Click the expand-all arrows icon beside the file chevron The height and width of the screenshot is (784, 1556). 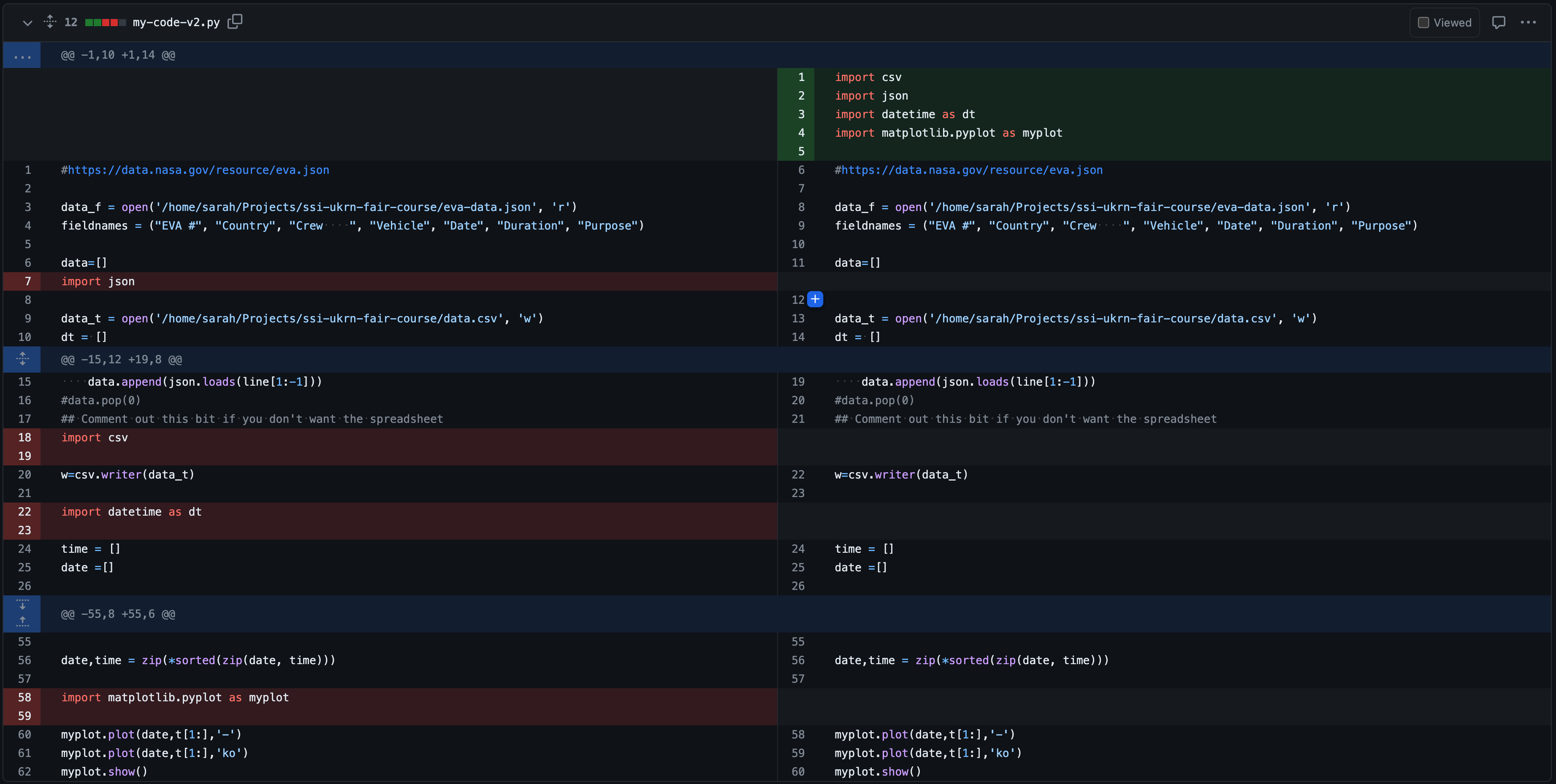coord(50,22)
